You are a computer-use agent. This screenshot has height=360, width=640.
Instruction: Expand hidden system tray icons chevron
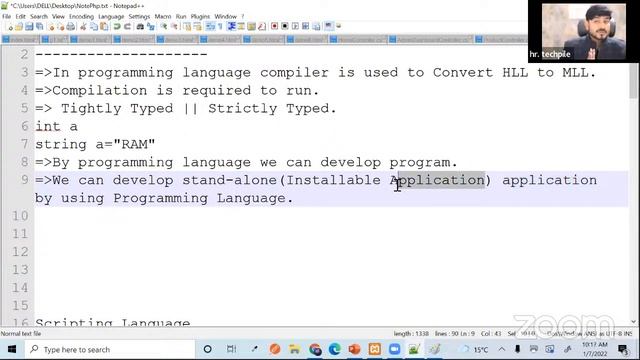502,349
